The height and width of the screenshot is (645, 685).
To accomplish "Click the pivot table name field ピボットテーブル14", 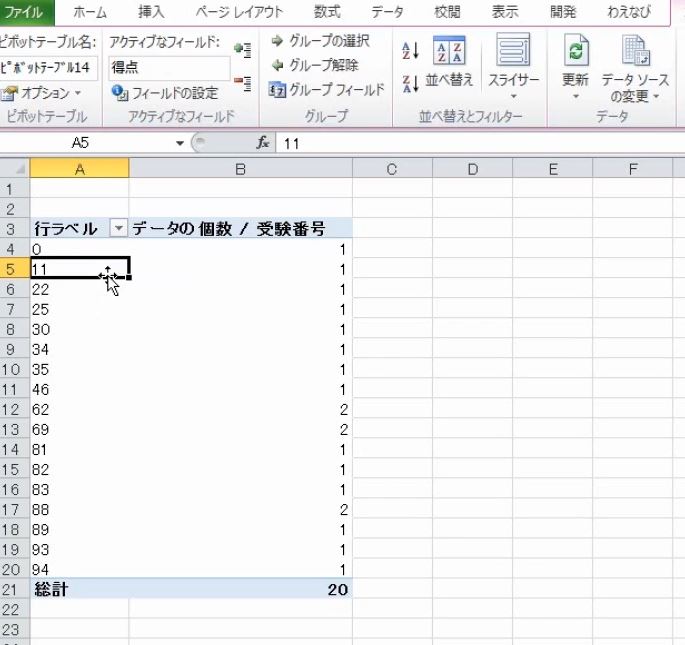I will click(x=48, y=68).
